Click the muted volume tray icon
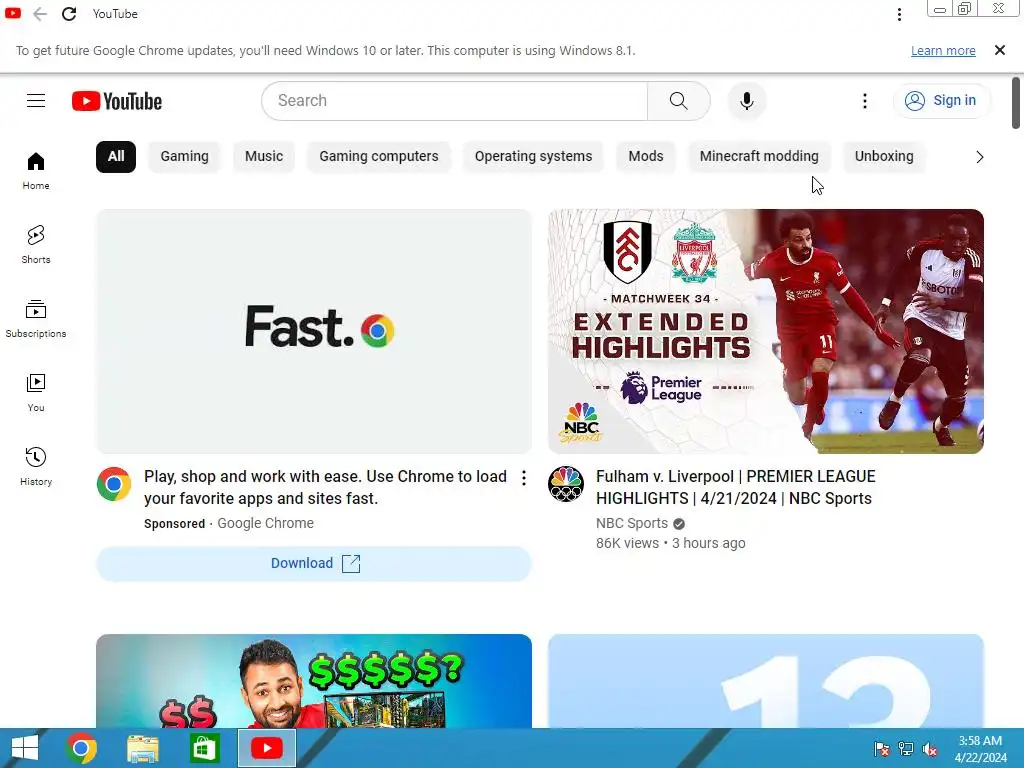Screen dimensions: 1024x768 click(930, 749)
